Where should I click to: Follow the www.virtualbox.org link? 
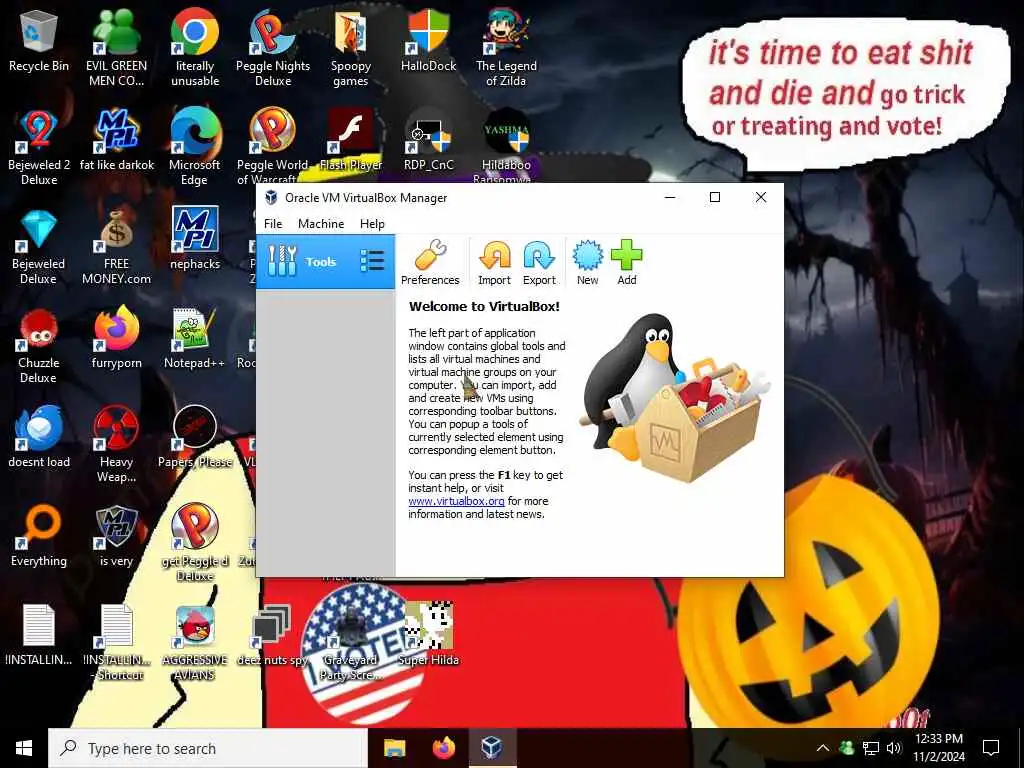[x=456, y=501]
